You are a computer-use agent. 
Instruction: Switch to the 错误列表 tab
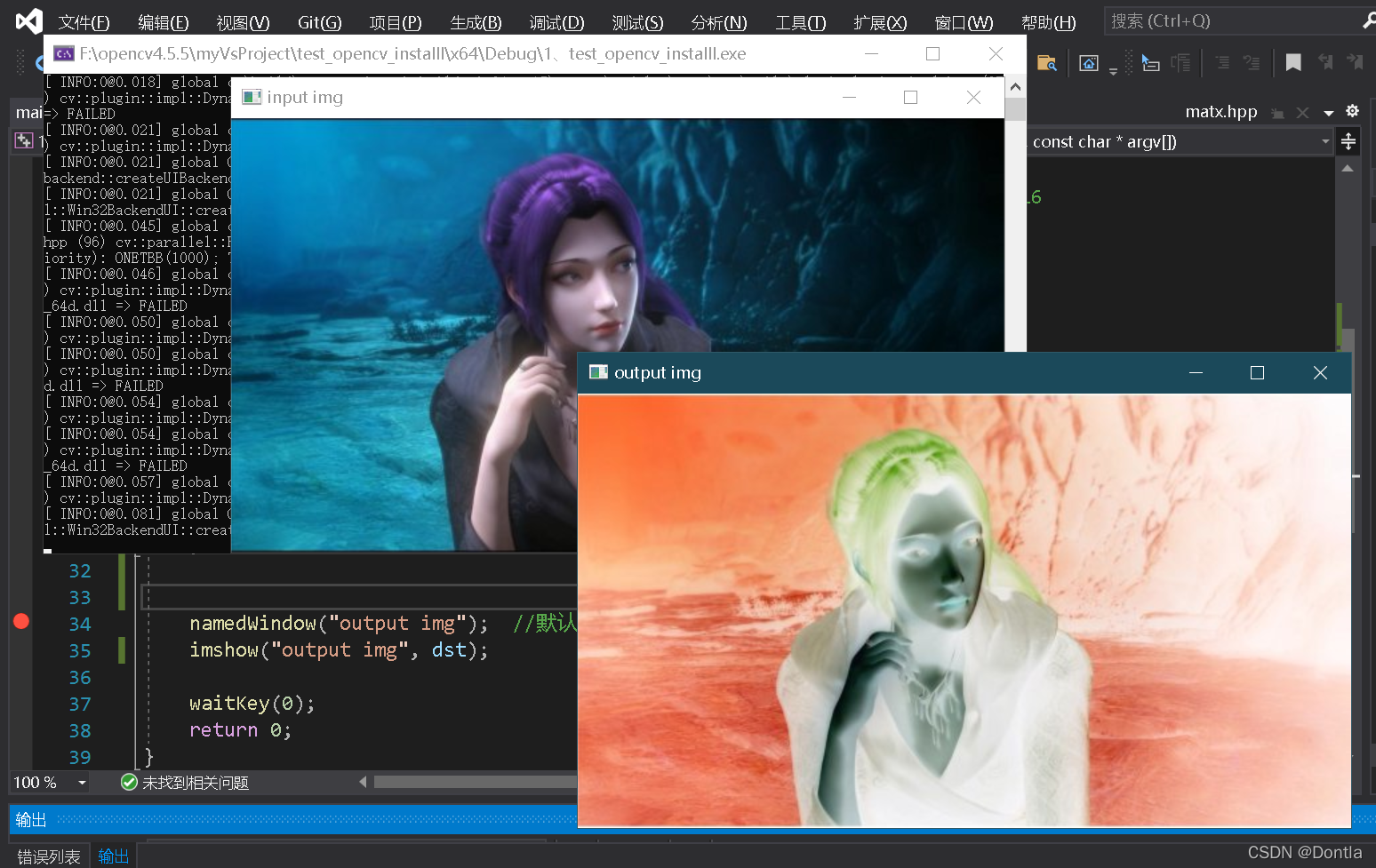pos(48,855)
